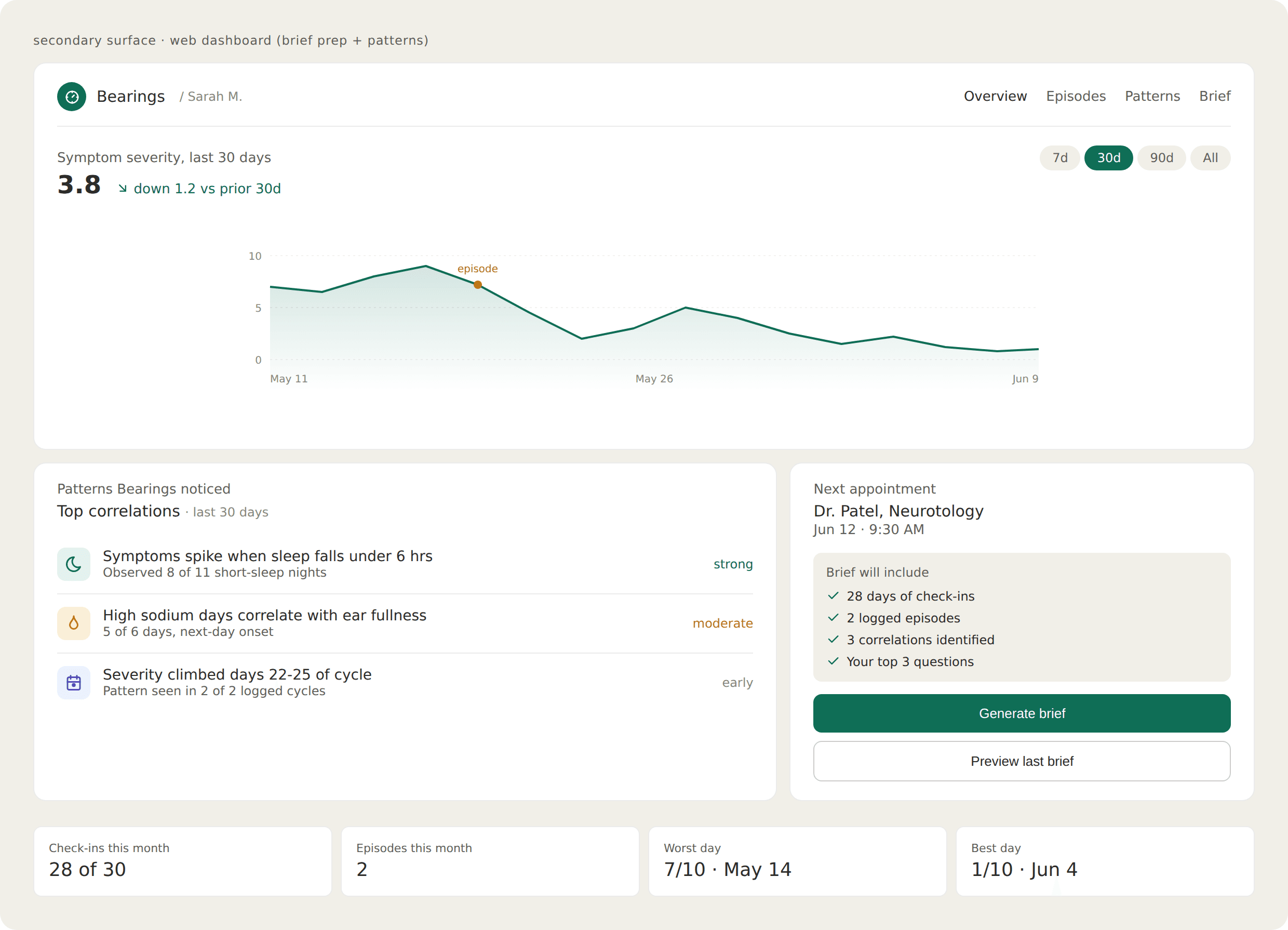Click the orange episode marker on chart
The width and height of the screenshot is (1288, 930).
point(478,285)
